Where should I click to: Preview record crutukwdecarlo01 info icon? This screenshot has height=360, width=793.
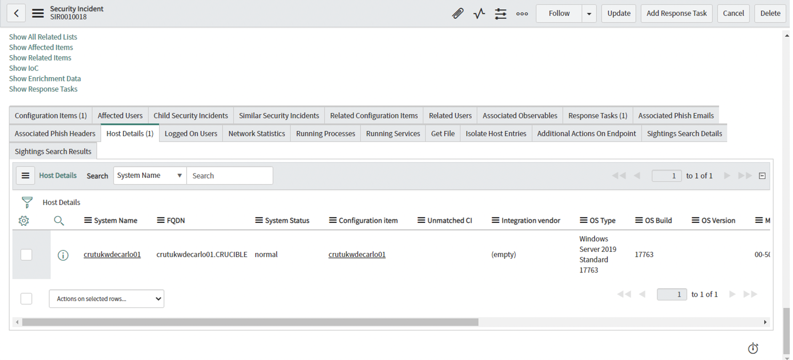coord(63,255)
